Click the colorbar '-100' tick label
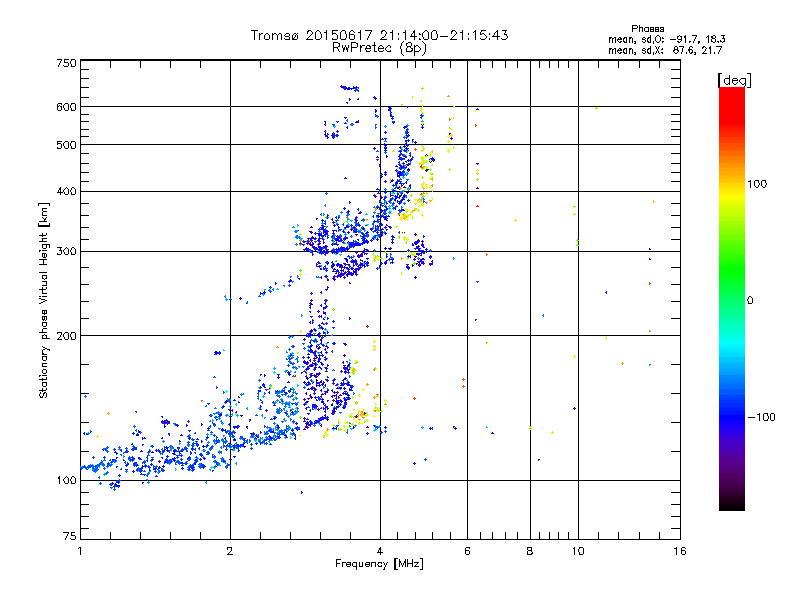The image size is (800, 600). coord(761,417)
